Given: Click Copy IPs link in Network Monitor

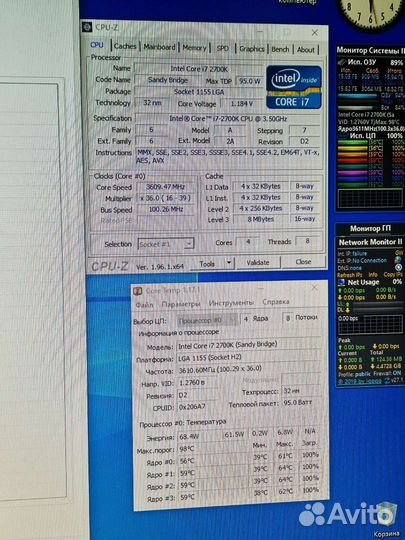Looking at the screenshot, I should click(x=393, y=274).
